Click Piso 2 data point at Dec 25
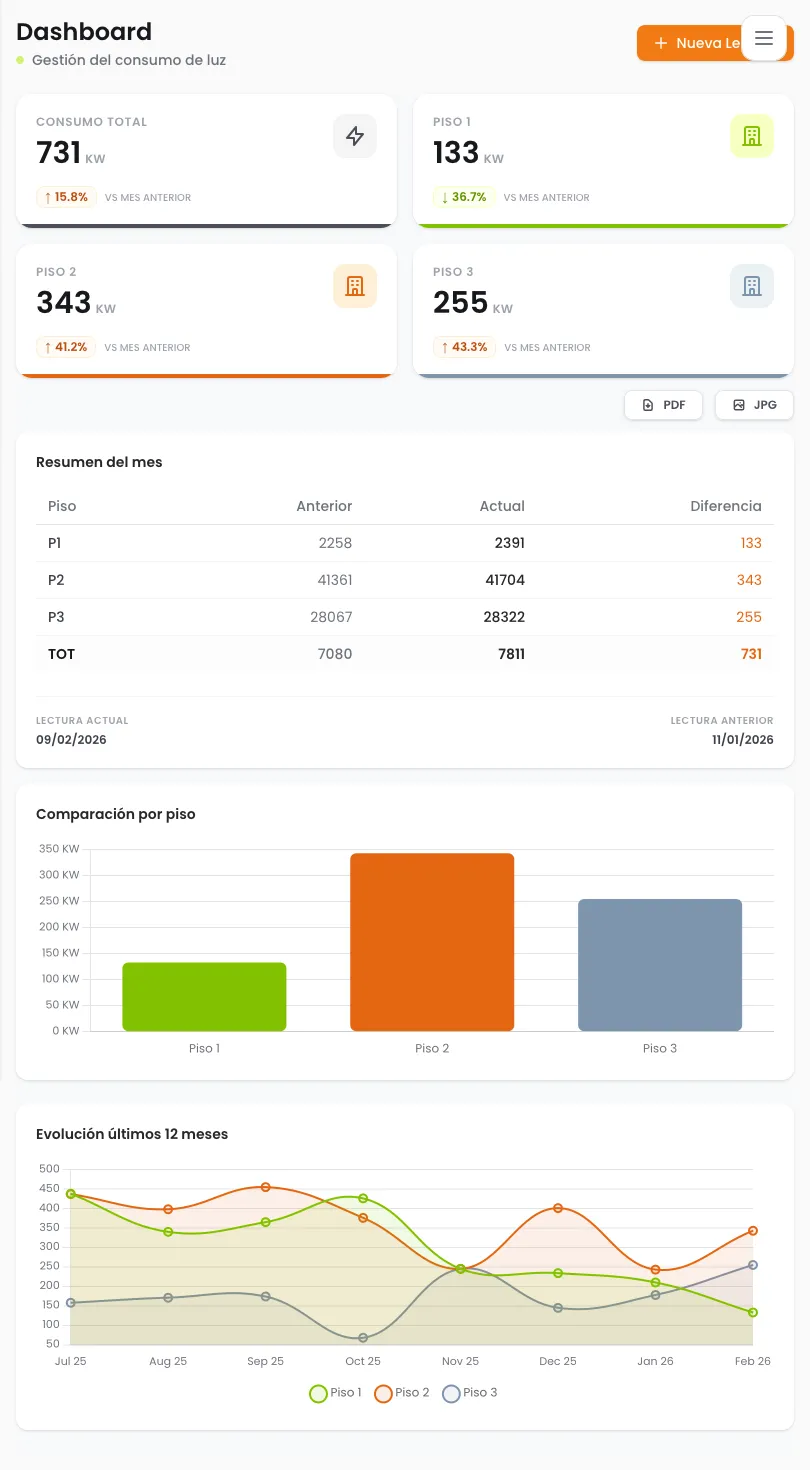Image resolution: width=810 pixels, height=1470 pixels. [558, 1208]
